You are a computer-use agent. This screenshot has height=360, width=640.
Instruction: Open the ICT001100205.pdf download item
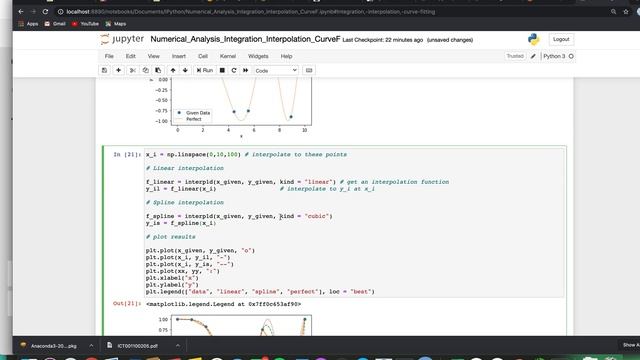point(133,346)
